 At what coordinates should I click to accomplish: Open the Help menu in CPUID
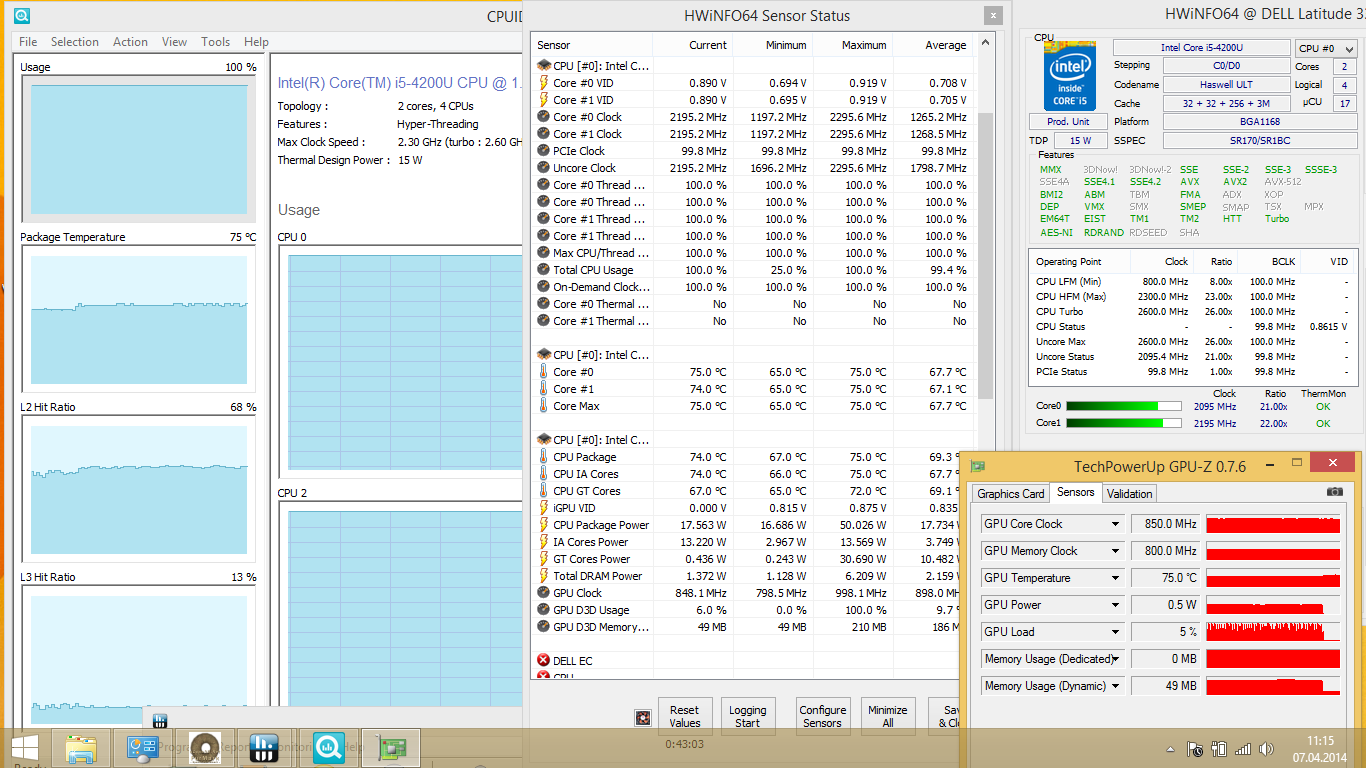click(256, 42)
